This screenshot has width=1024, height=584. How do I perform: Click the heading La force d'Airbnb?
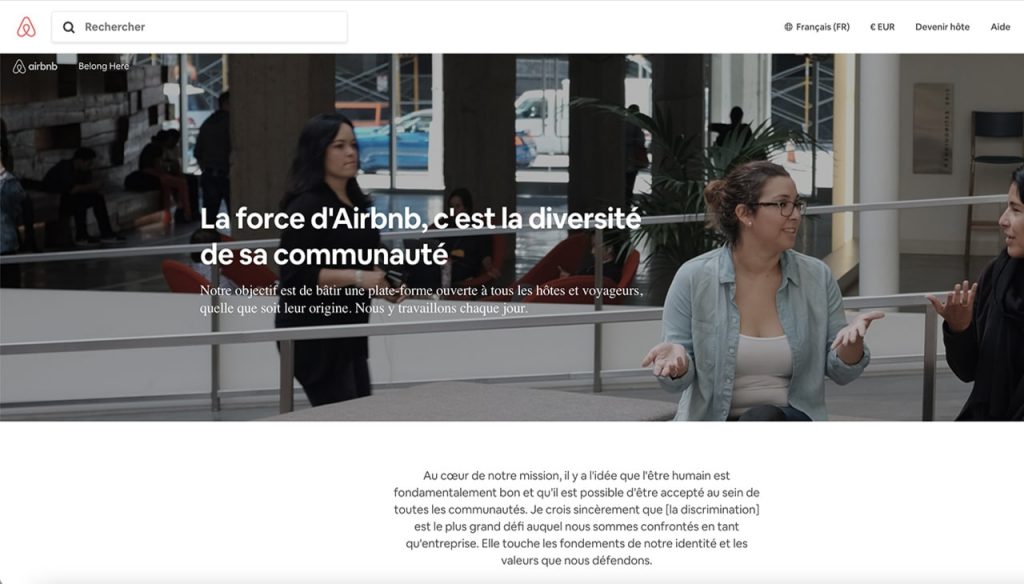coord(420,236)
